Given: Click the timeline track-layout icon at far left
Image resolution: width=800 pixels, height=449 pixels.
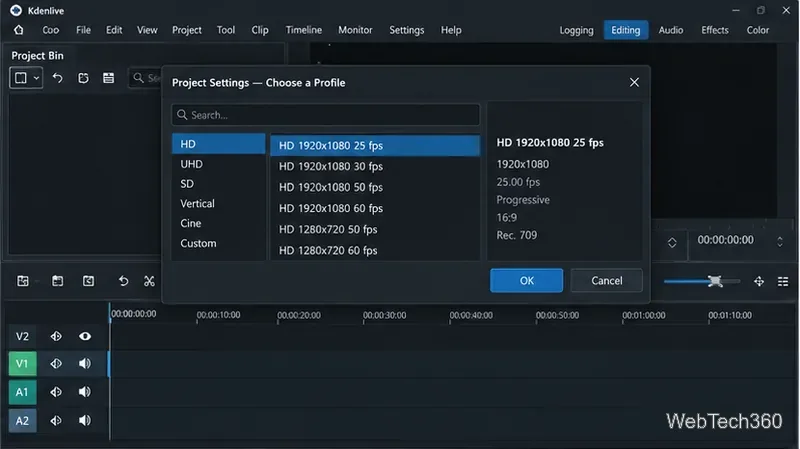Looking at the screenshot, I should (x=23, y=281).
